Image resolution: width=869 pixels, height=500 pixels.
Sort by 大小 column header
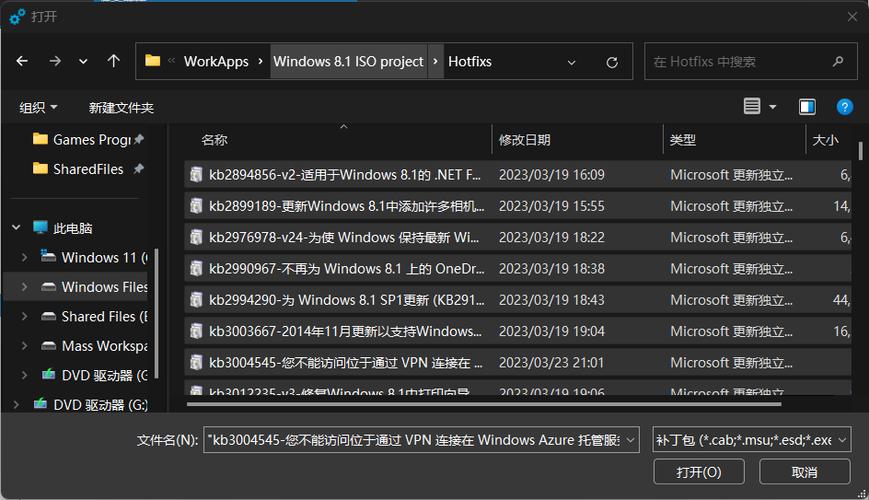point(825,140)
